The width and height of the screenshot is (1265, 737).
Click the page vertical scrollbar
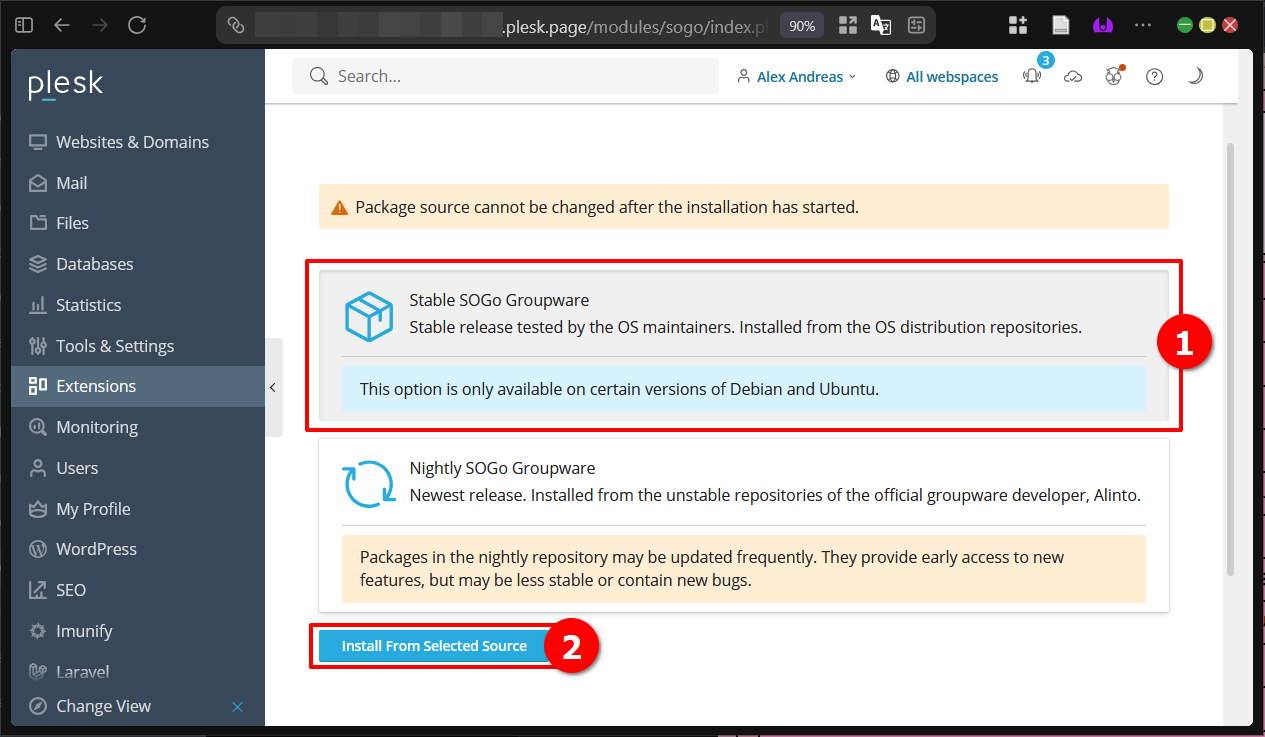click(x=1230, y=359)
